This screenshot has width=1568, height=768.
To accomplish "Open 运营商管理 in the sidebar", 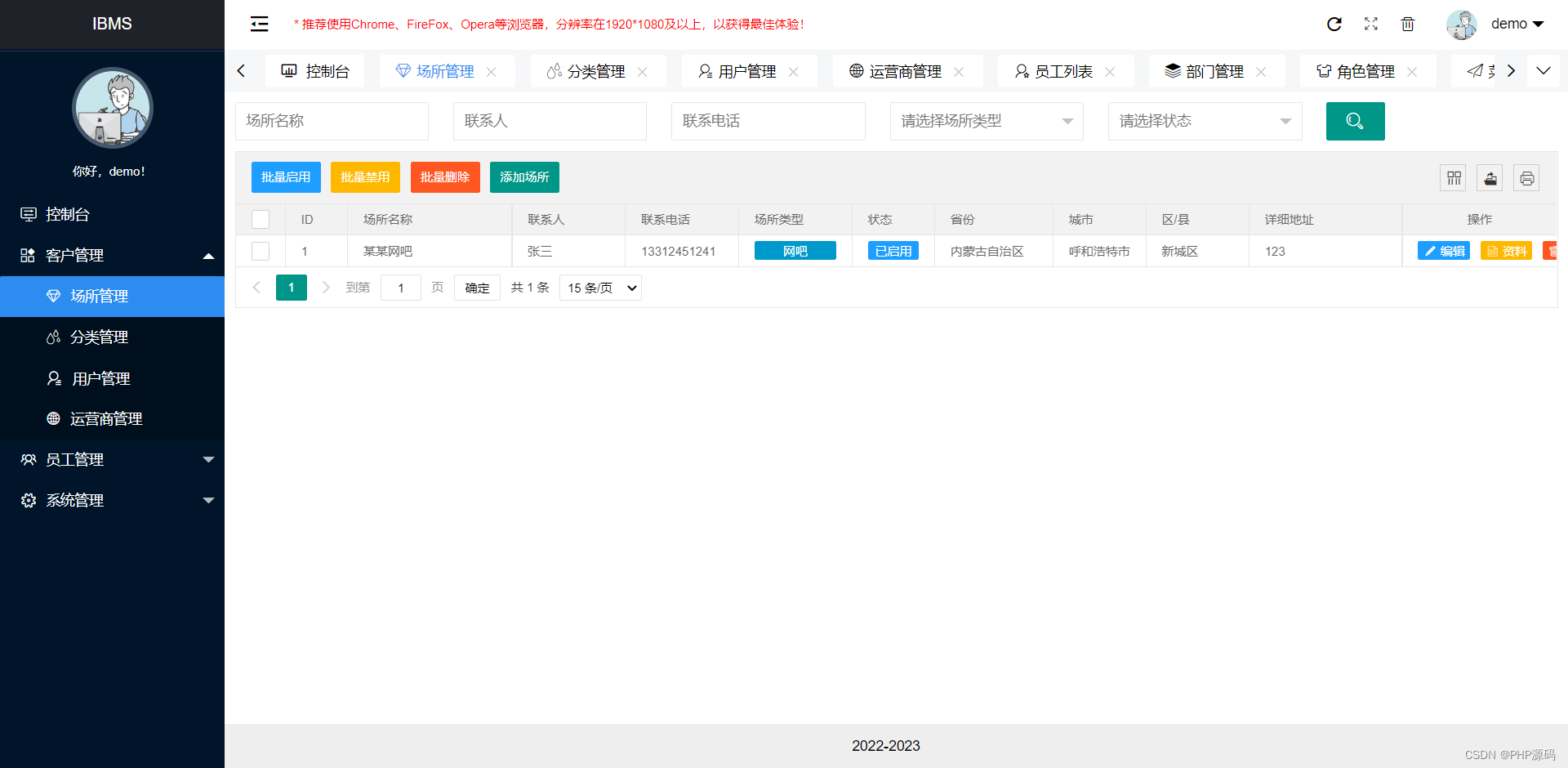I will (112, 418).
